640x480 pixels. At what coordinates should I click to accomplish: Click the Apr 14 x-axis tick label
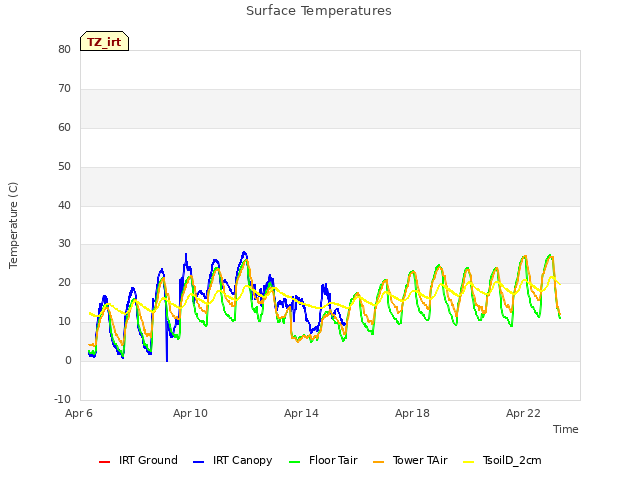click(301, 413)
